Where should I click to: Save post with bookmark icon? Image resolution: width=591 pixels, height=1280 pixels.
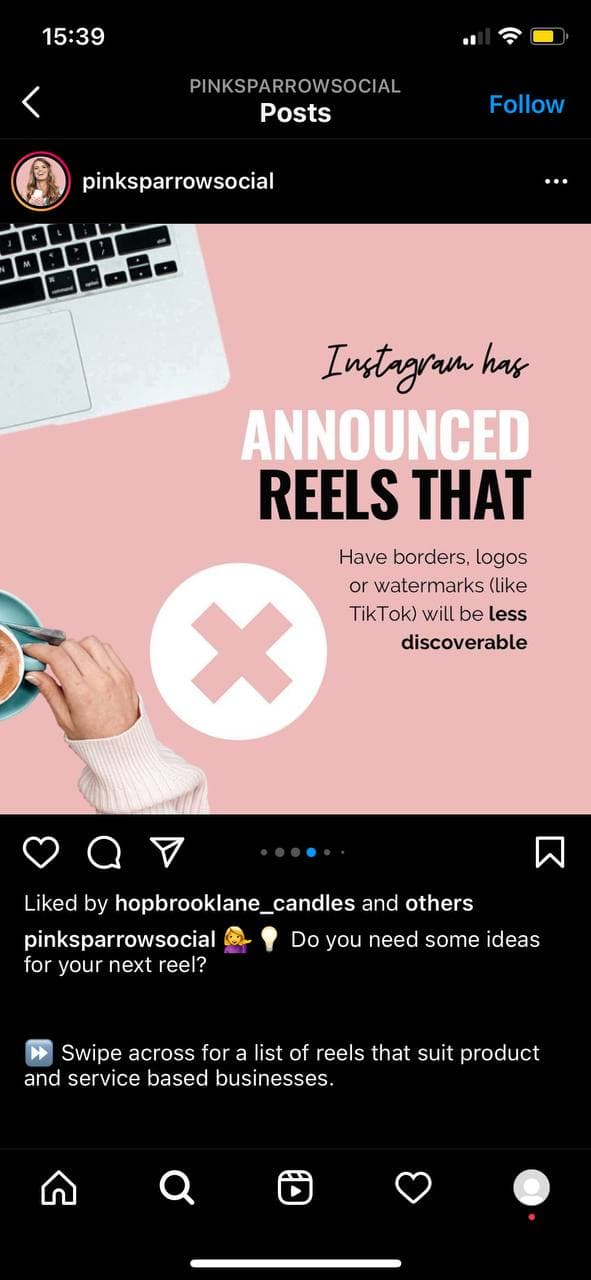[550, 852]
